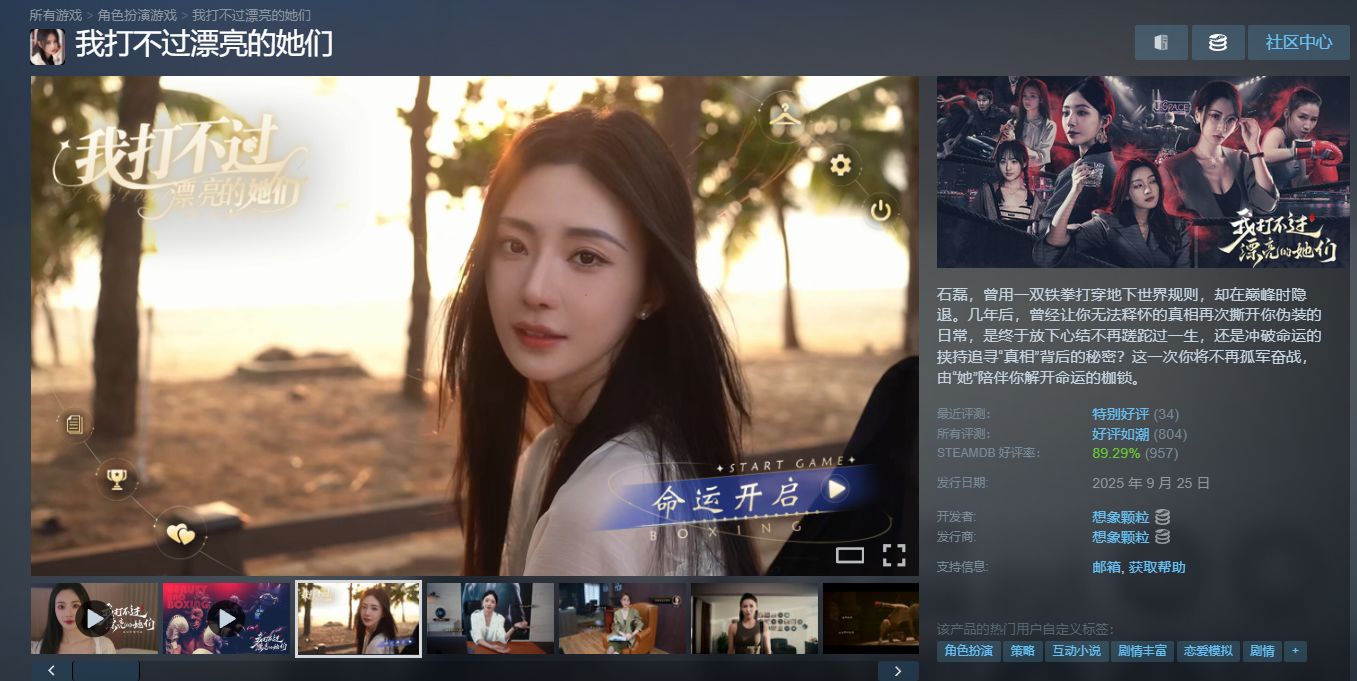This screenshot has width=1357, height=681.
Task: Click the release date 2025 年 9 月 25 日
Action: click(1151, 483)
